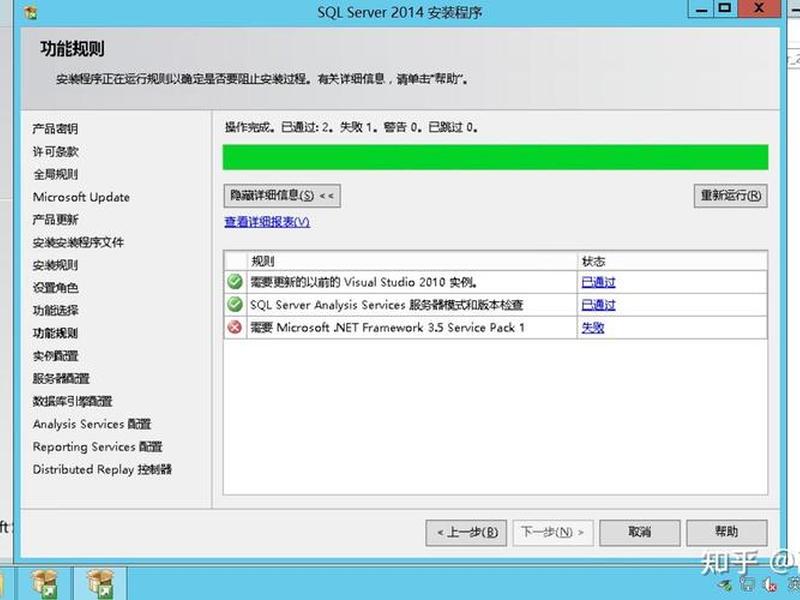Maximize the SQL Server 2014 setup window
This screenshot has width=800, height=600.
point(724,8)
